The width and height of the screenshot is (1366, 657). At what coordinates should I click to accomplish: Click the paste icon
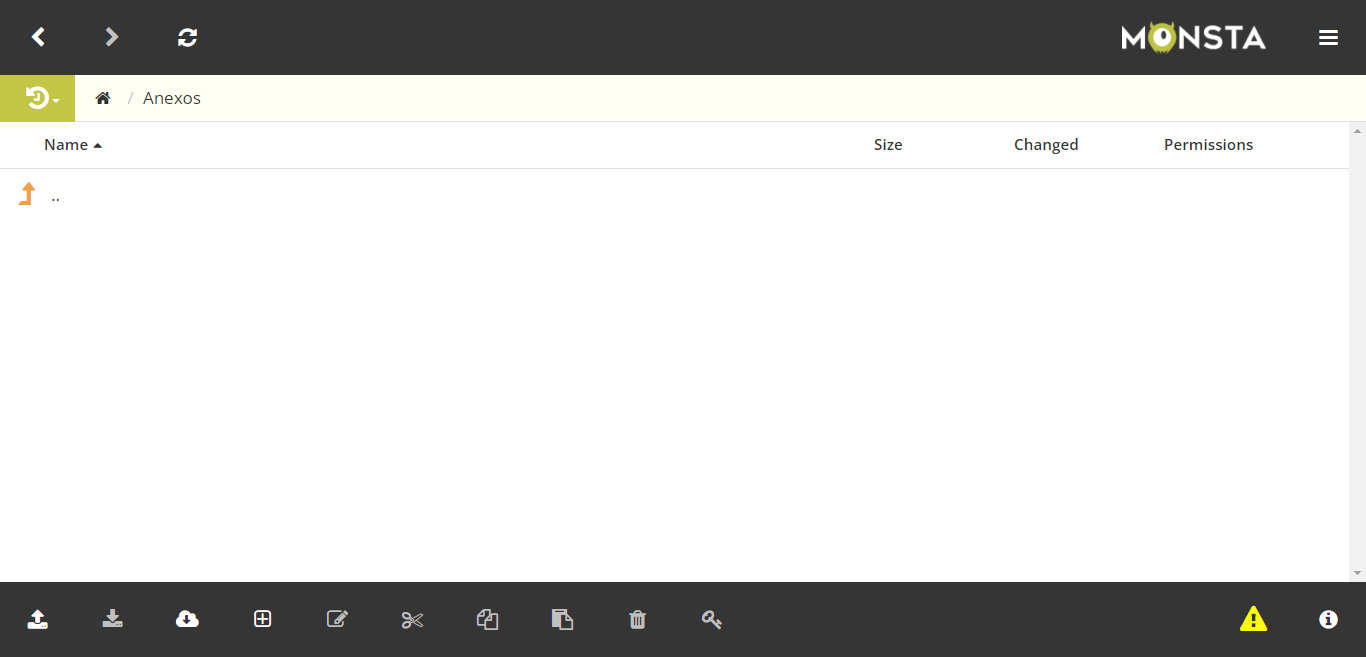(x=562, y=619)
